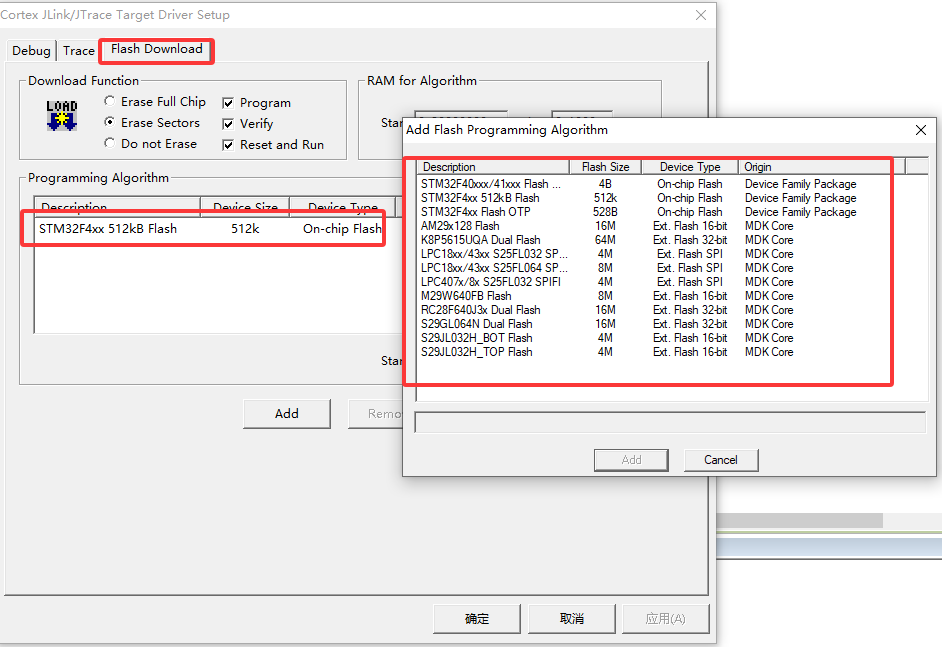Click MDK Core origin of AM29x128 row

769,226
